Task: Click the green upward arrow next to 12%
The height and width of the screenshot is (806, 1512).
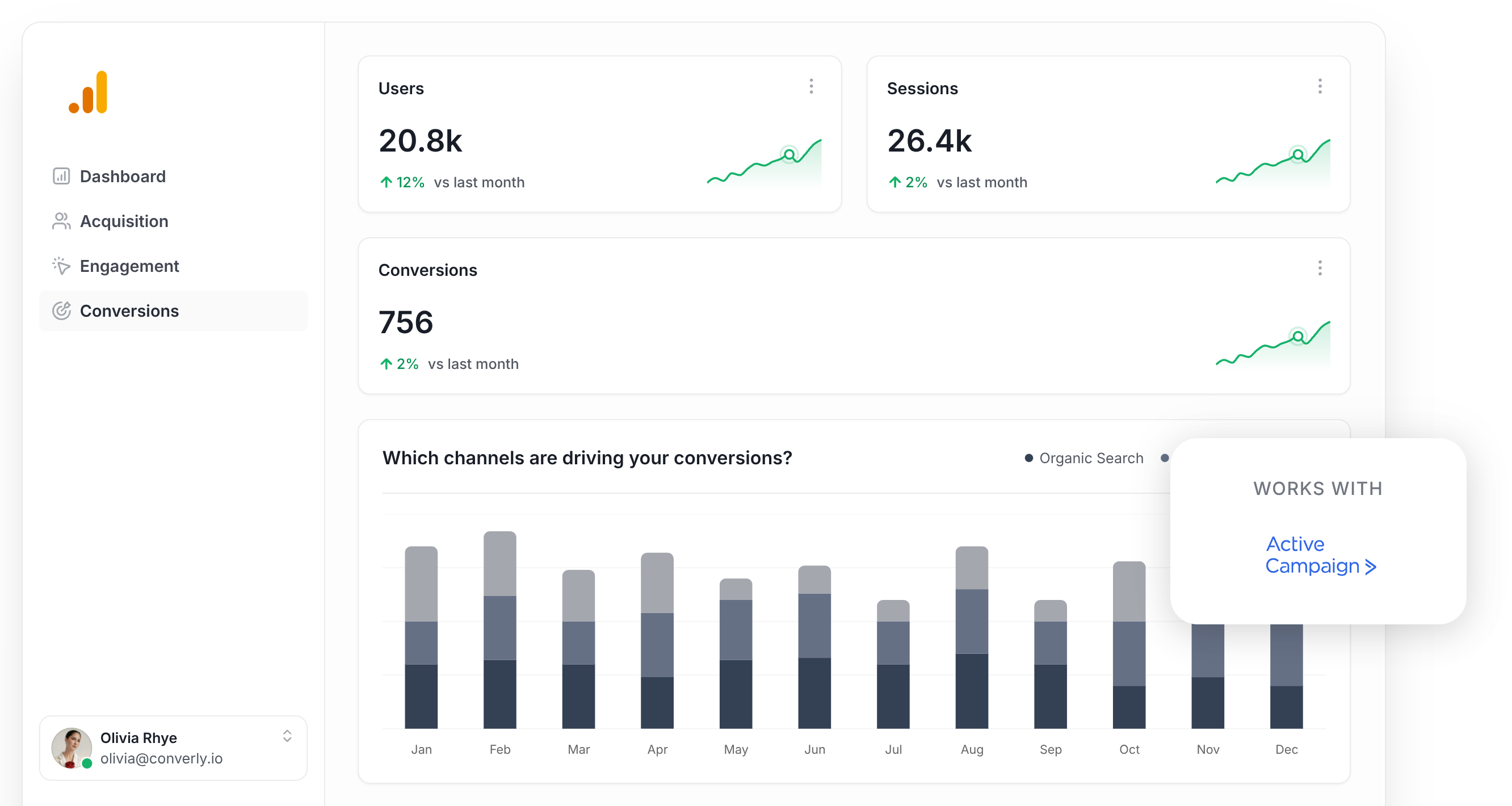Action: click(385, 182)
